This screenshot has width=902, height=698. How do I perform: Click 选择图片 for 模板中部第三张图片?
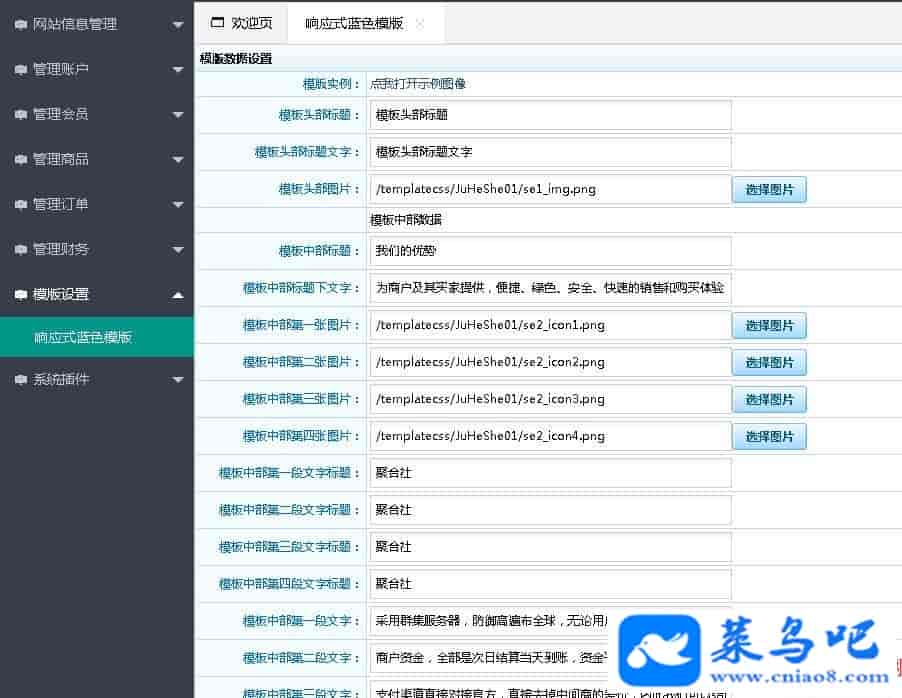pos(768,399)
